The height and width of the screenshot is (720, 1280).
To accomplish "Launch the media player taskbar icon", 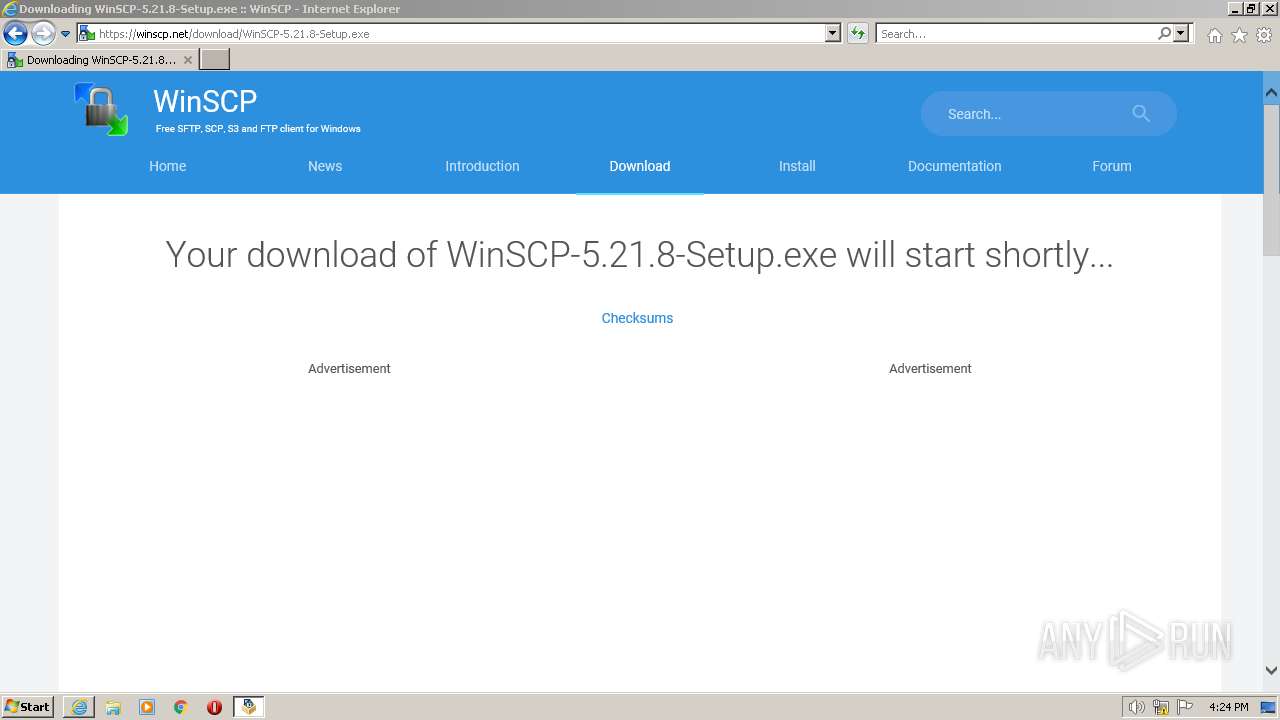I will [147, 707].
